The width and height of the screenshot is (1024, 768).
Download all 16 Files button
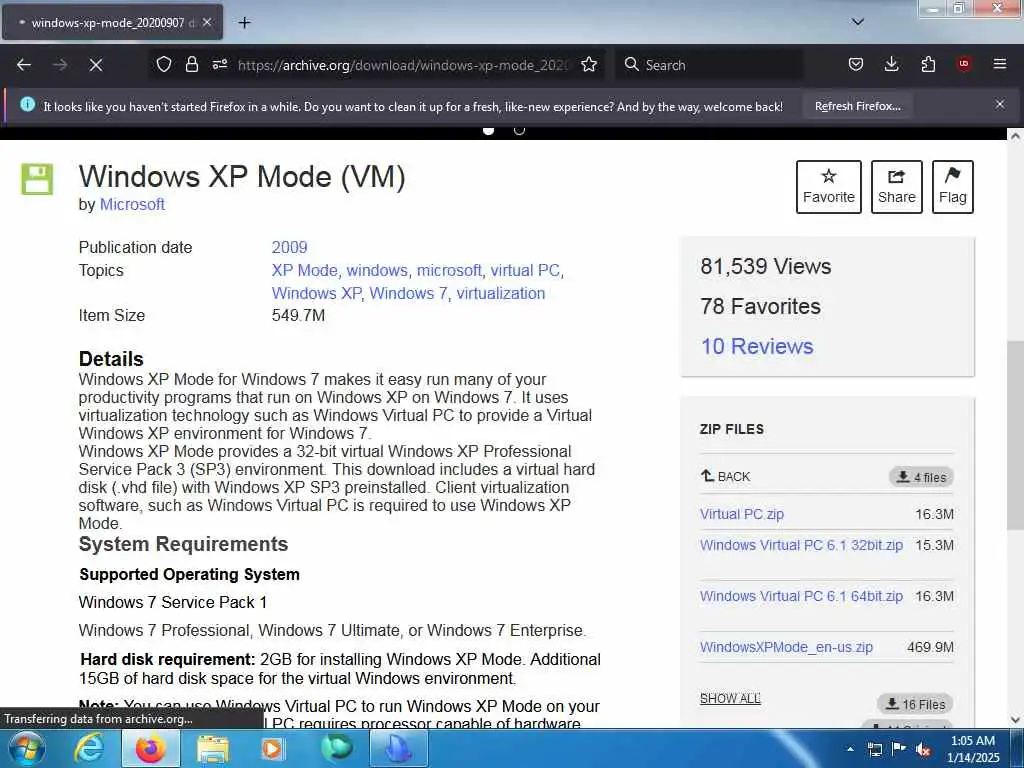915,704
